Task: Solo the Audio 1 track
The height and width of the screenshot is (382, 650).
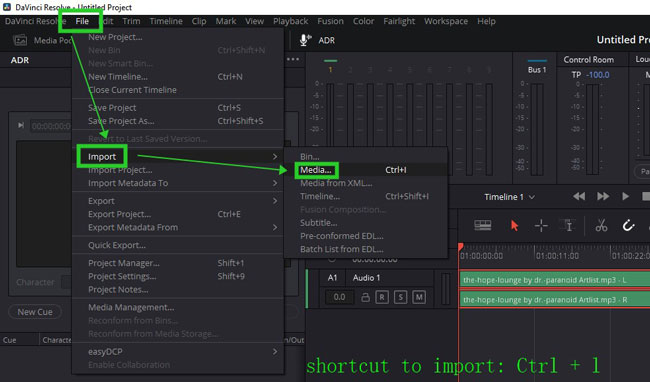Action: click(400, 297)
